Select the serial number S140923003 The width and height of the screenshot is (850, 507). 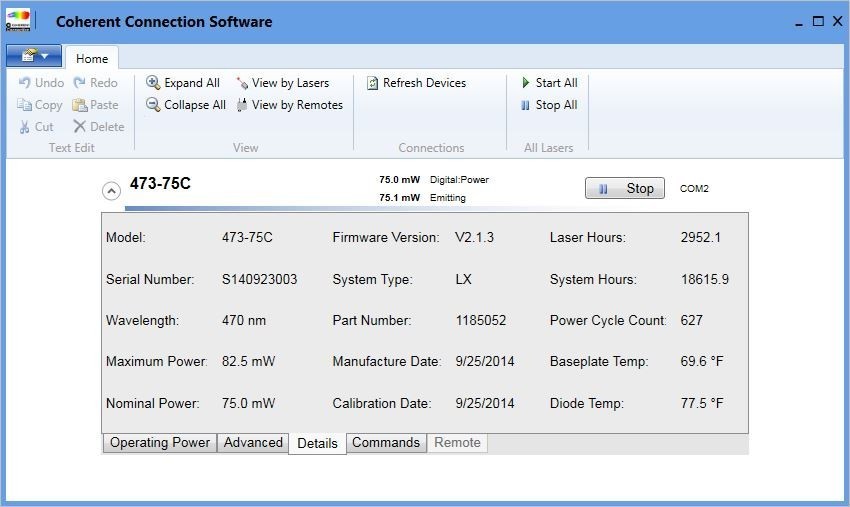coord(259,279)
